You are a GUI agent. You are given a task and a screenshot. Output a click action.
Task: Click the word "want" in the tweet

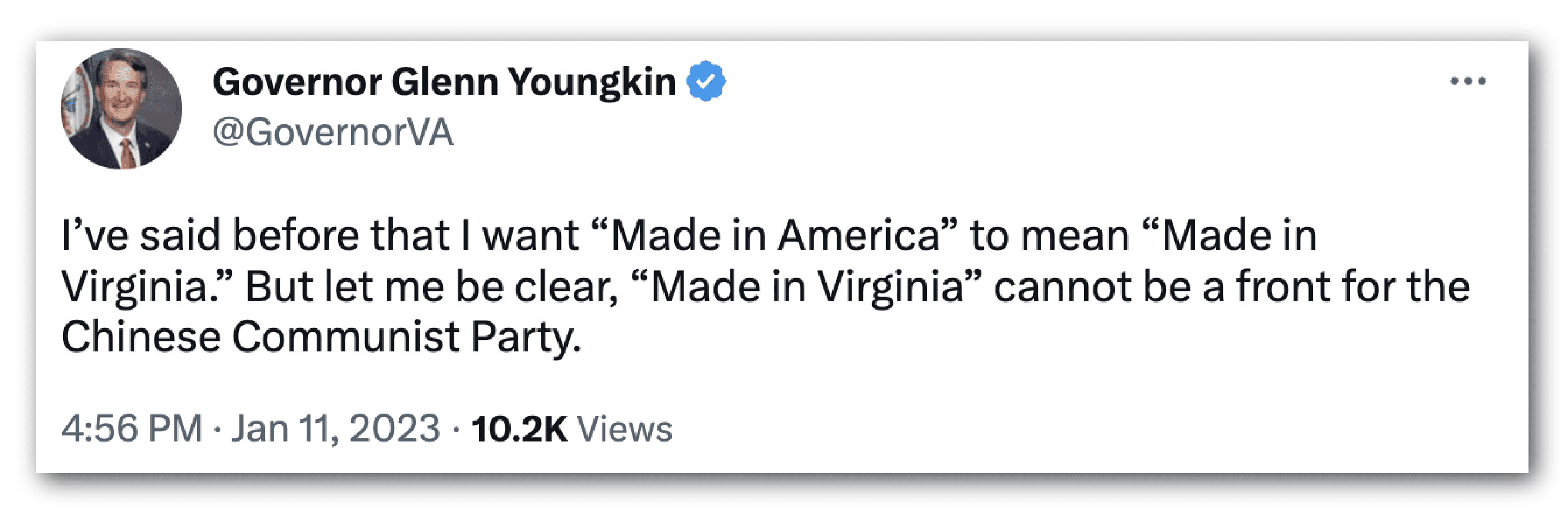pyautogui.click(x=530, y=236)
